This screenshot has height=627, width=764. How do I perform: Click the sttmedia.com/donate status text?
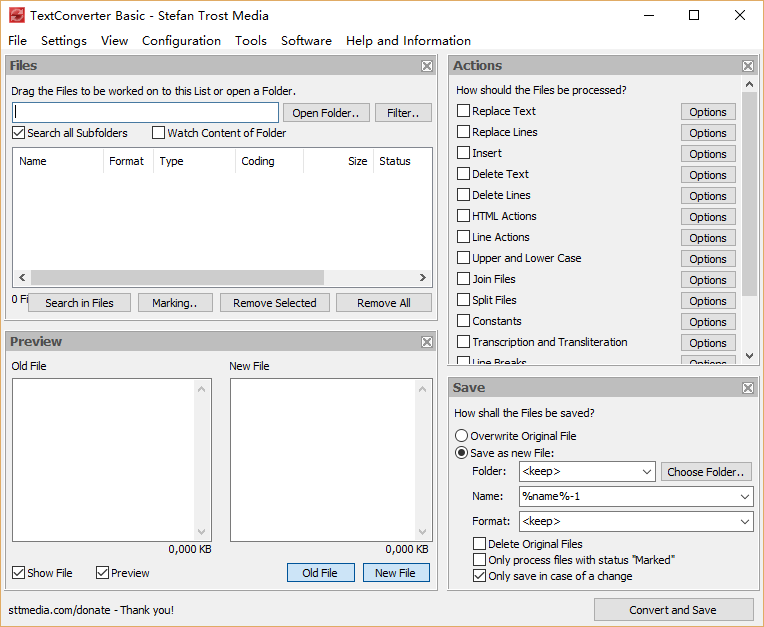(91, 609)
